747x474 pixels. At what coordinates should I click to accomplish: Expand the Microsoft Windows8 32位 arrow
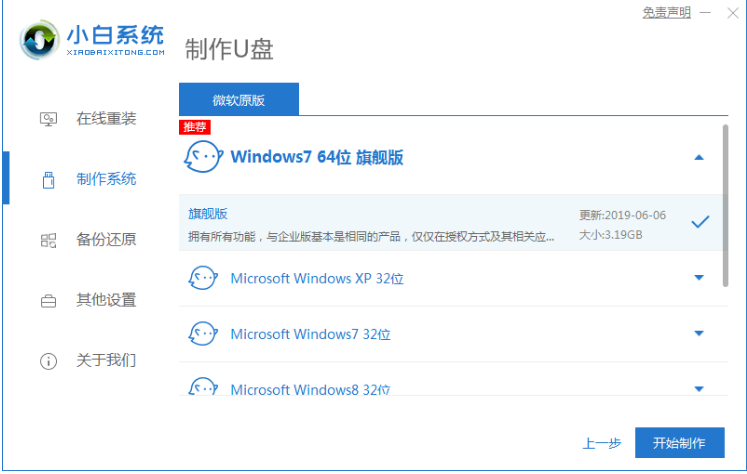point(699,388)
